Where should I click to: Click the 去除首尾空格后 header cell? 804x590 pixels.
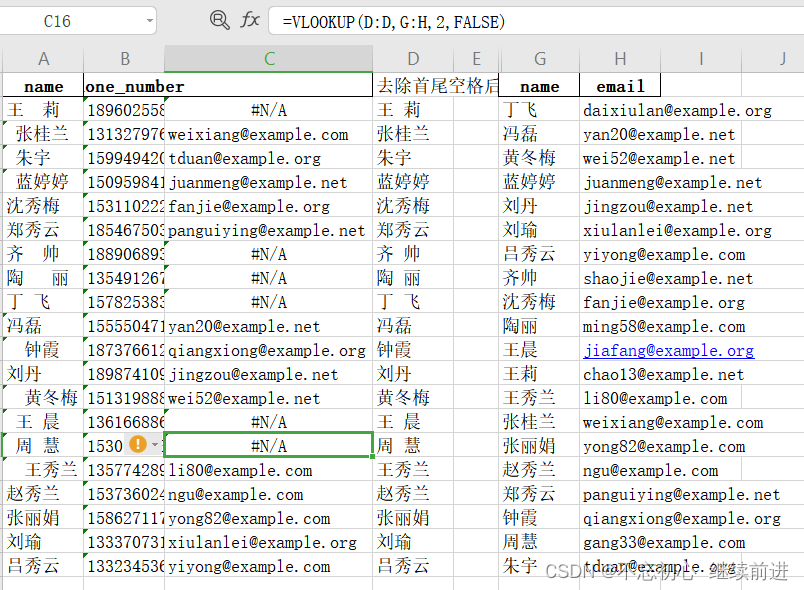coord(436,86)
